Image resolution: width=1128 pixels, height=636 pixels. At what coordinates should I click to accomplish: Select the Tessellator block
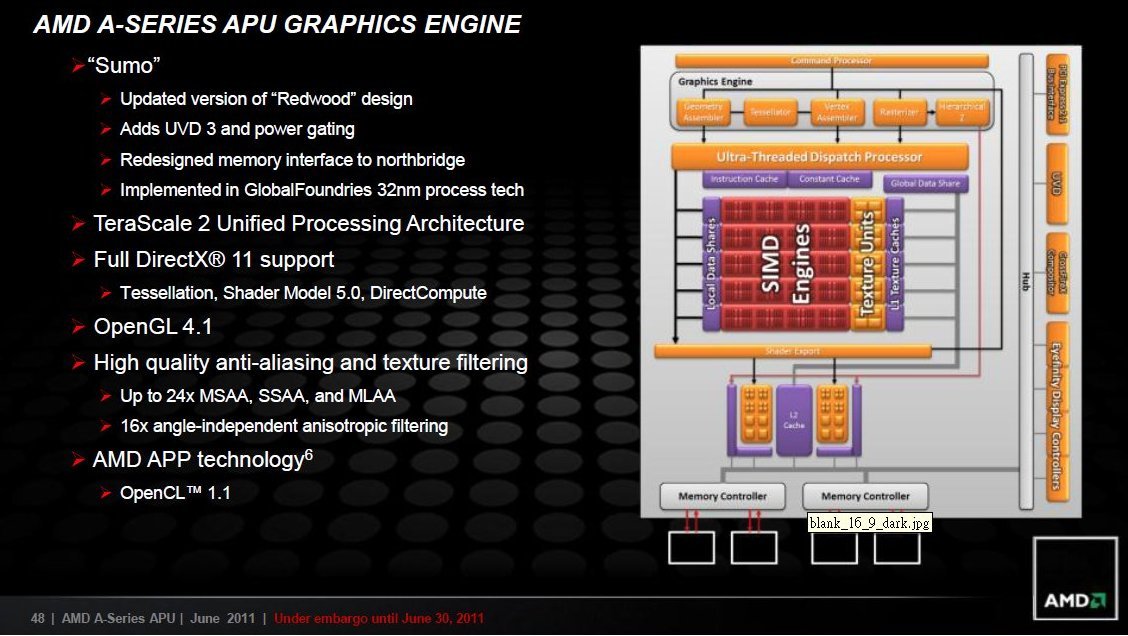770,112
